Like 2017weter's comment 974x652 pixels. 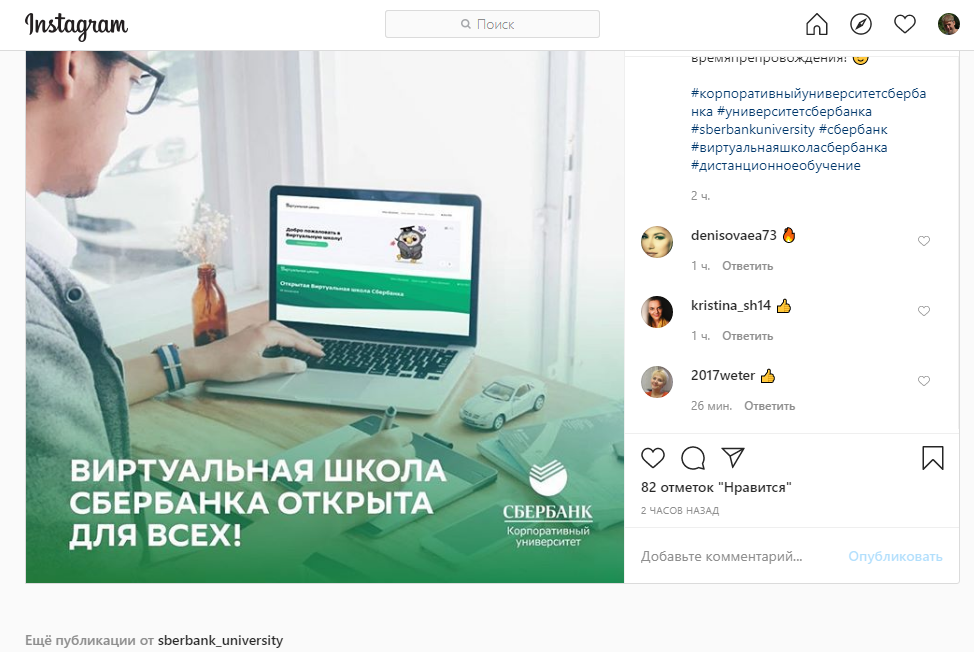[924, 381]
